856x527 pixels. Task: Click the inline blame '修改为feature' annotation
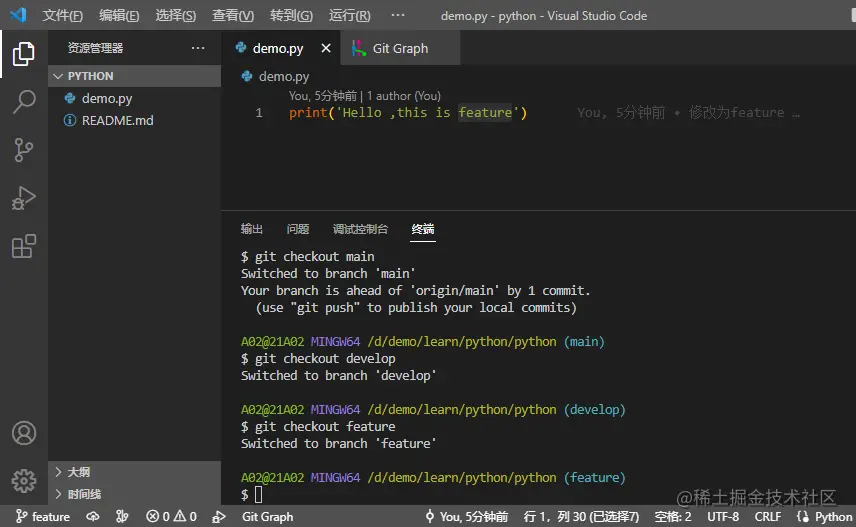coord(736,112)
